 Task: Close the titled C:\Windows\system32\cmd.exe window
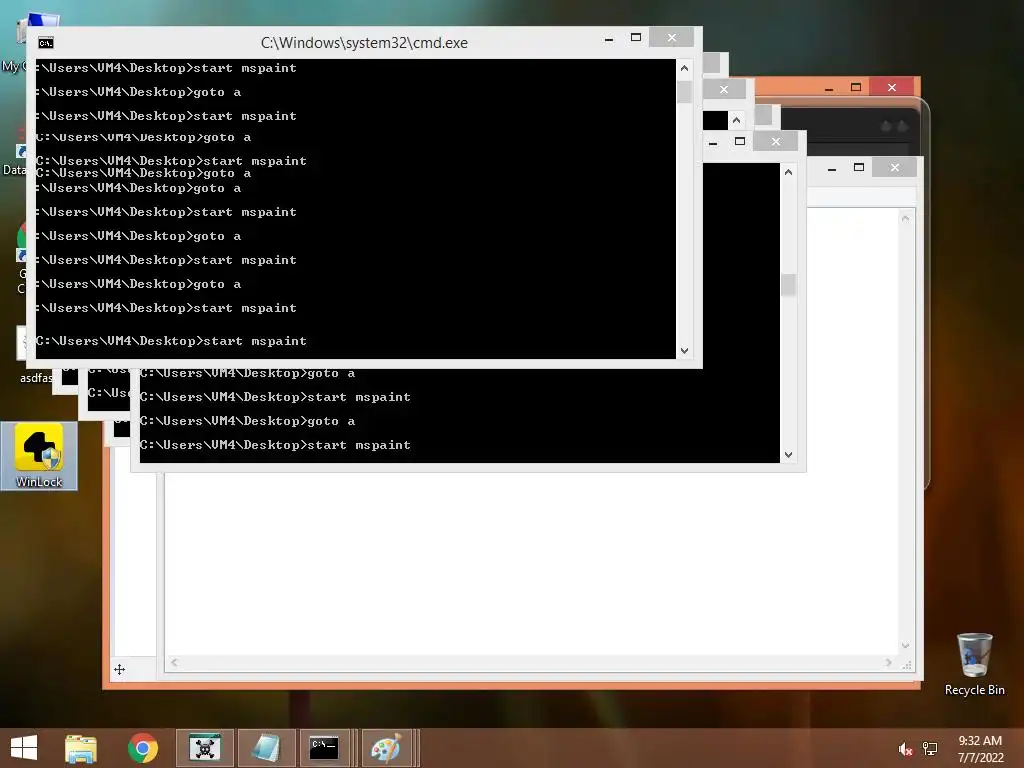pos(671,38)
